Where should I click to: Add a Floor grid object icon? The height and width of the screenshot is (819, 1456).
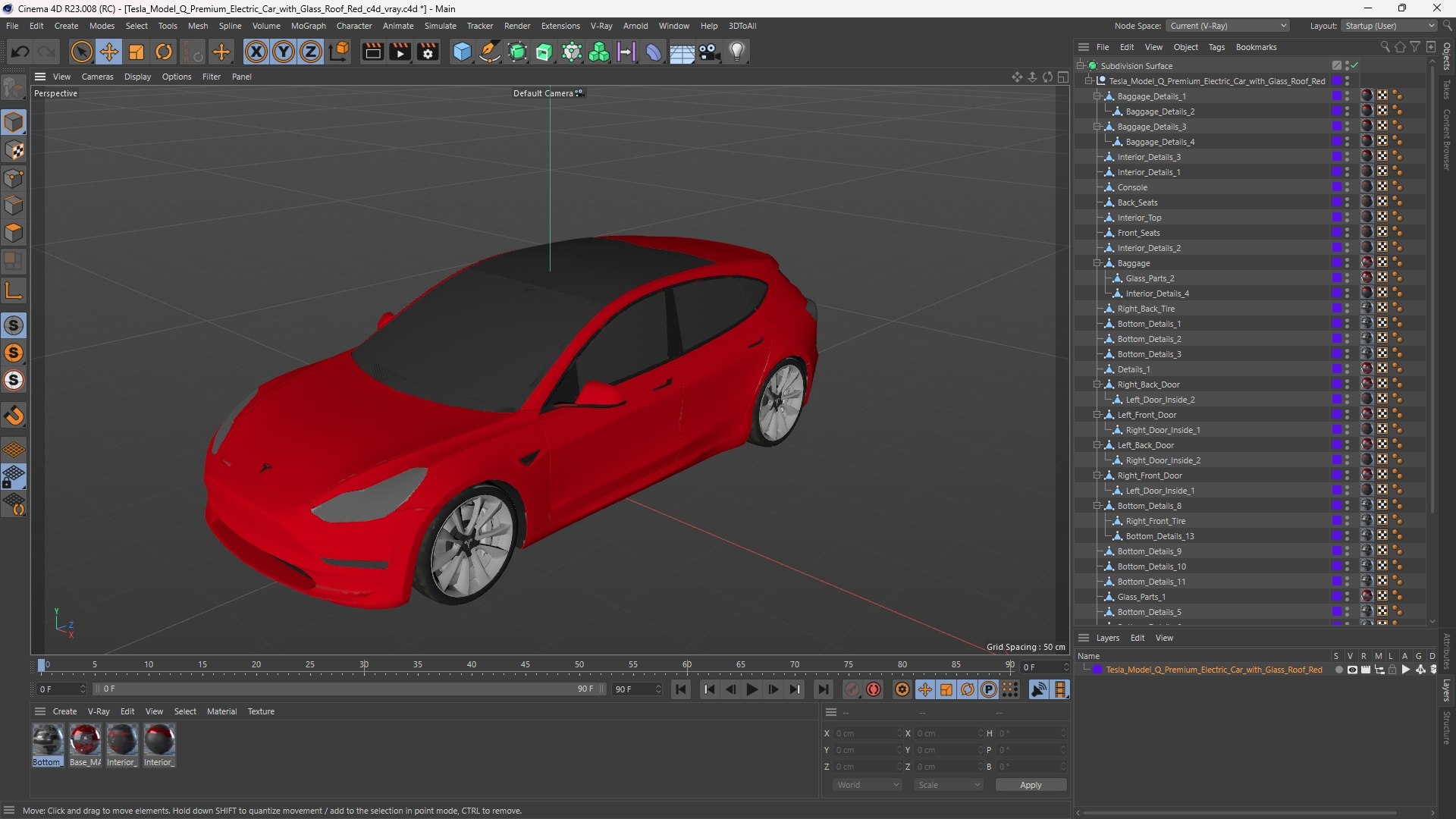click(x=681, y=52)
